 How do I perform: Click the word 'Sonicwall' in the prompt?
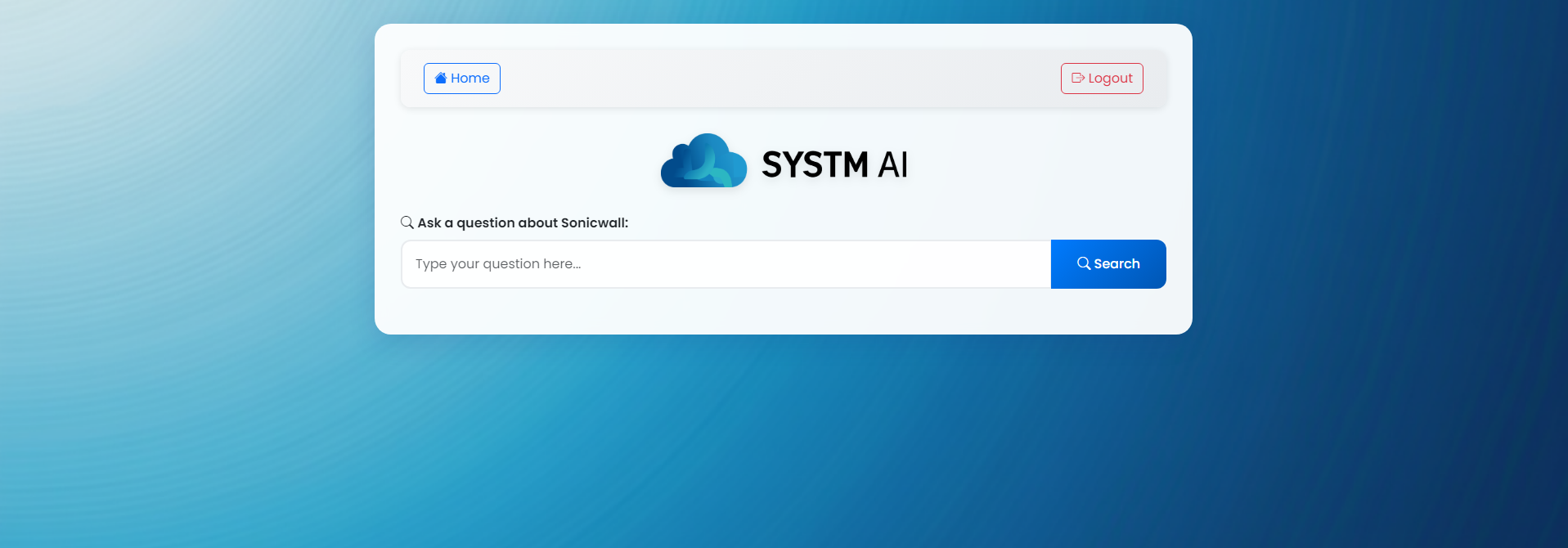(593, 222)
